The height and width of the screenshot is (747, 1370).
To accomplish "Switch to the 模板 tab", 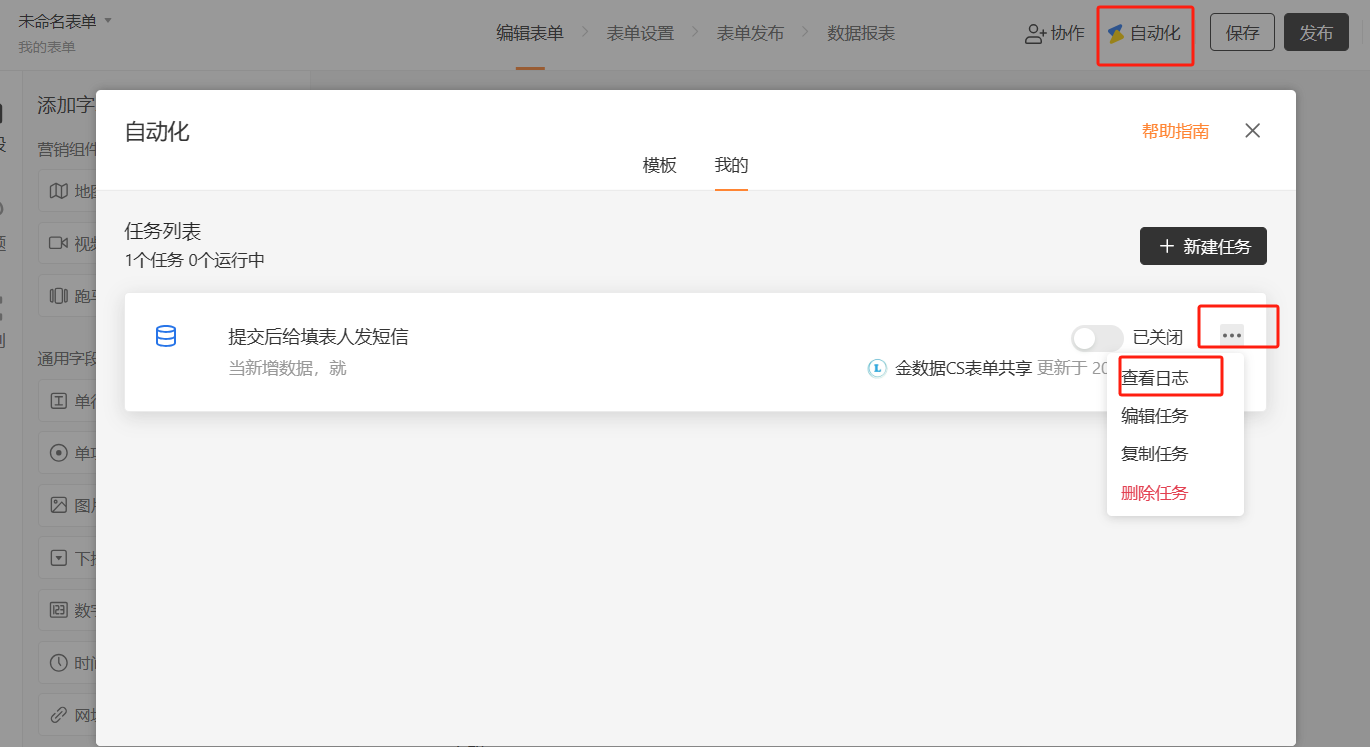I will pos(659,165).
